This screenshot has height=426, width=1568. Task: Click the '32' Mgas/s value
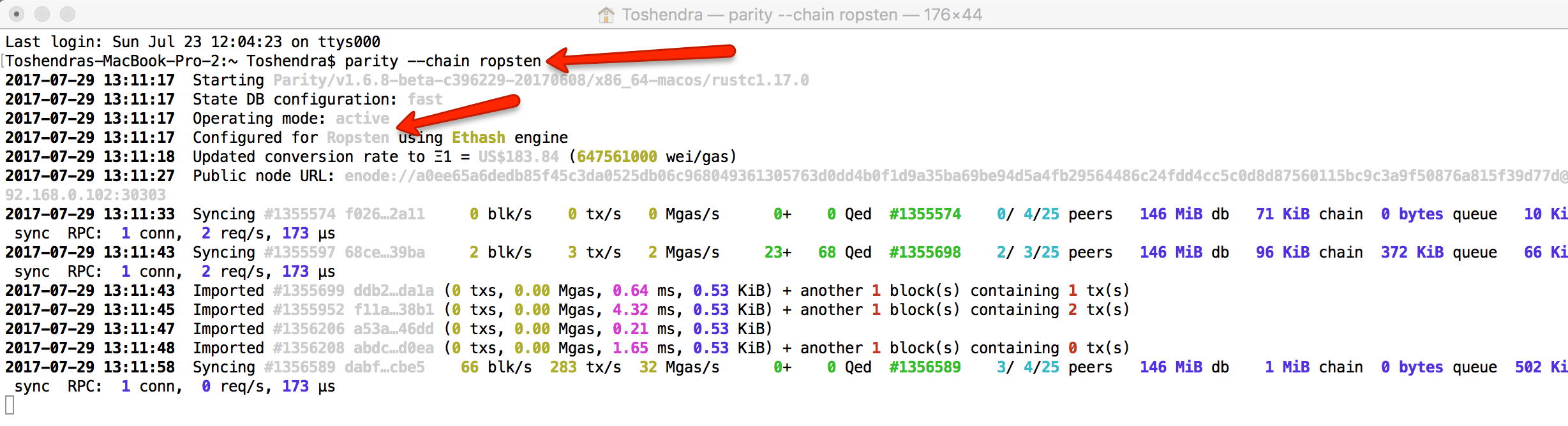tap(648, 367)
